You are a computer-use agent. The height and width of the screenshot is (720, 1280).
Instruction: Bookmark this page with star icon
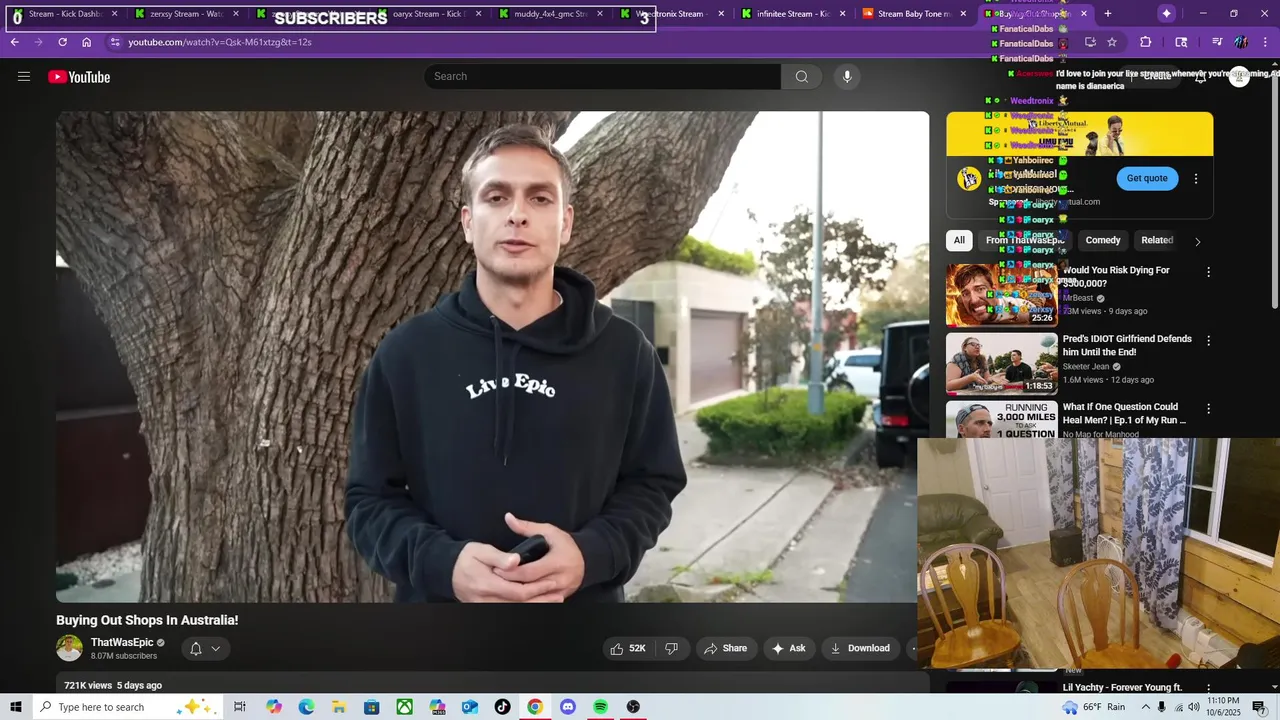[x=1111, y=42]
